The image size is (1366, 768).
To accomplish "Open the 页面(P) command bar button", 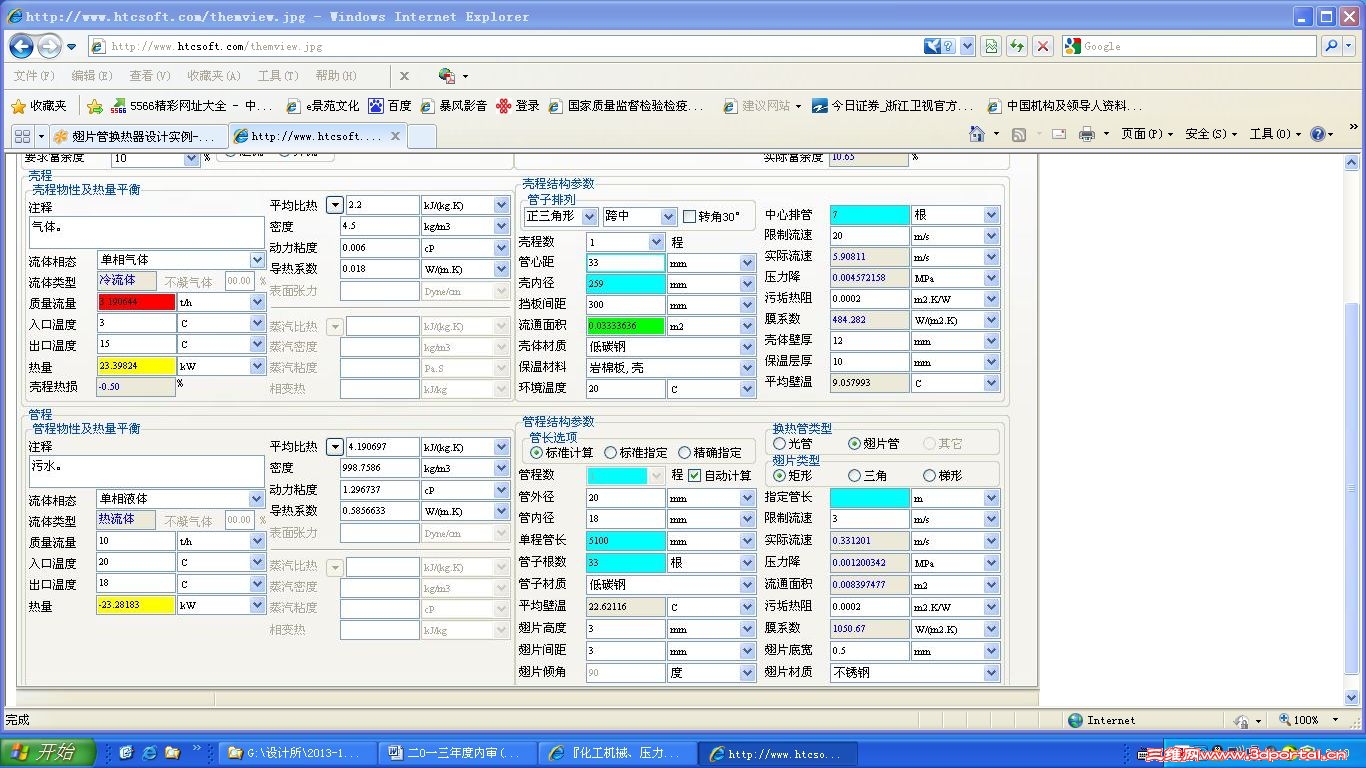I will [x=1147, y=134].
